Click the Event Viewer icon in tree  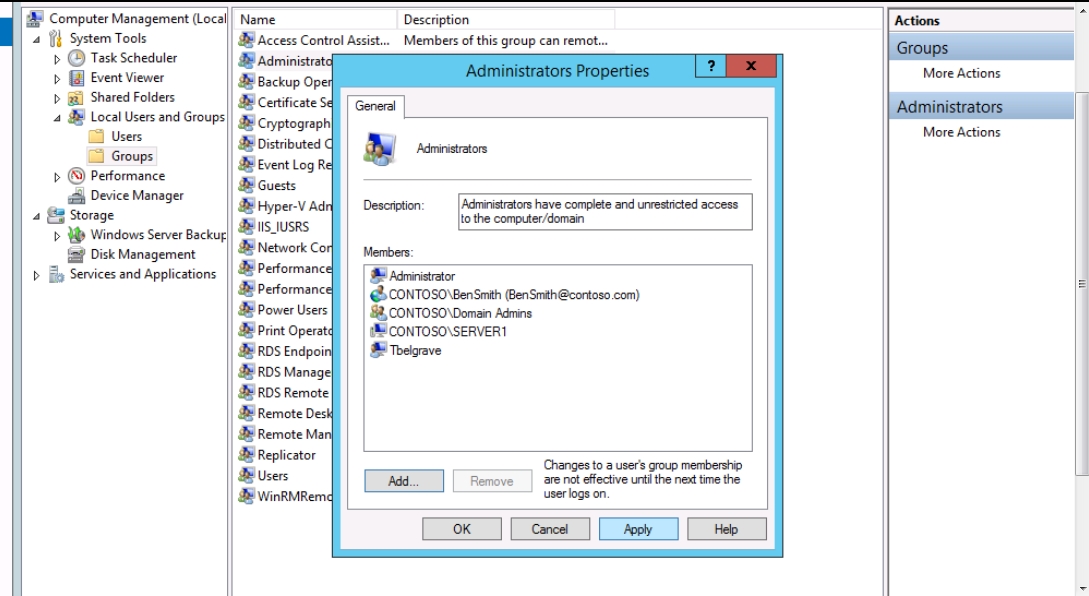(76, 78)
